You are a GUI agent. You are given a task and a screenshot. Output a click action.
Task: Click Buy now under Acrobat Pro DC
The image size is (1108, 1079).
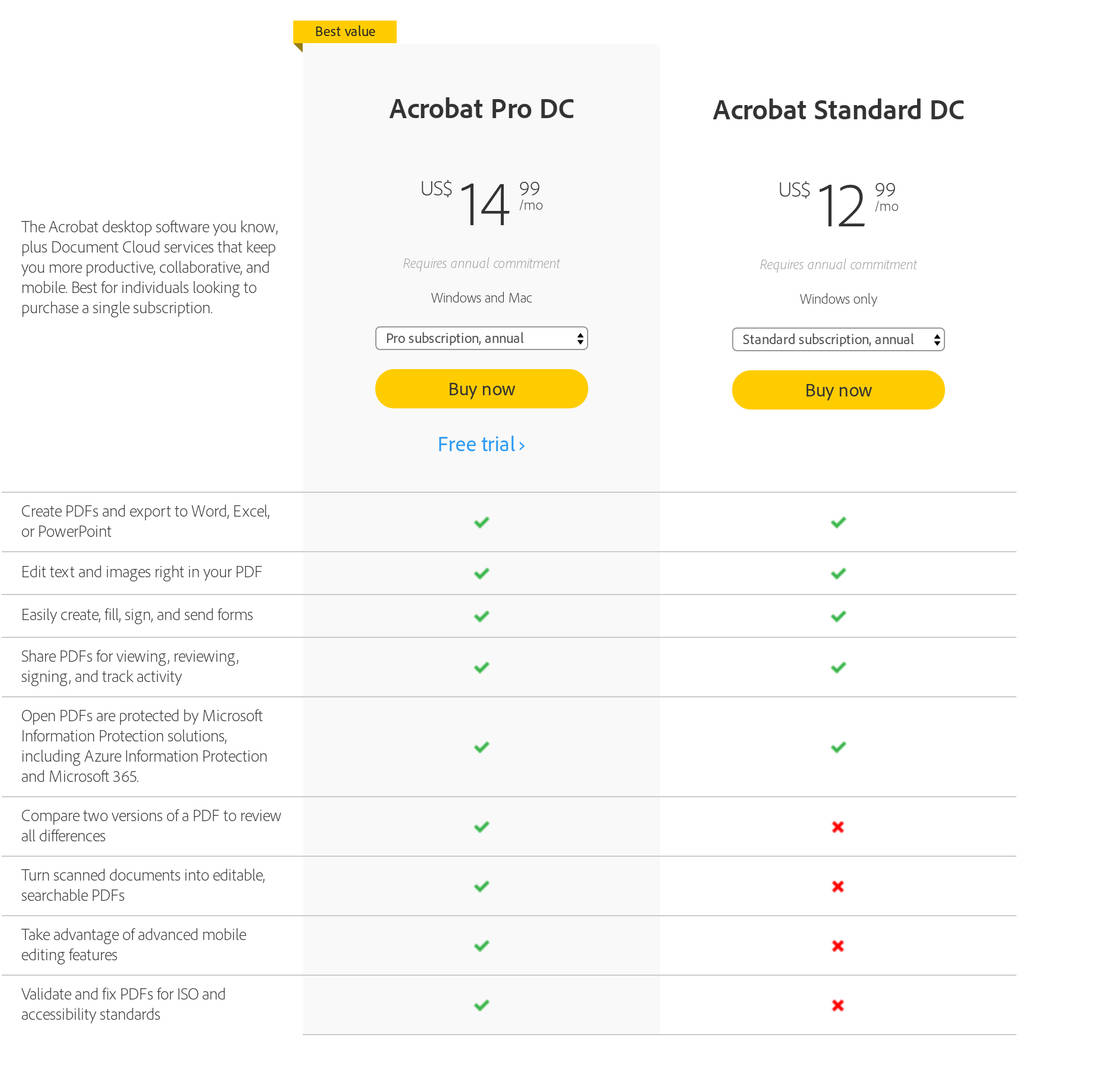point(481,388)
